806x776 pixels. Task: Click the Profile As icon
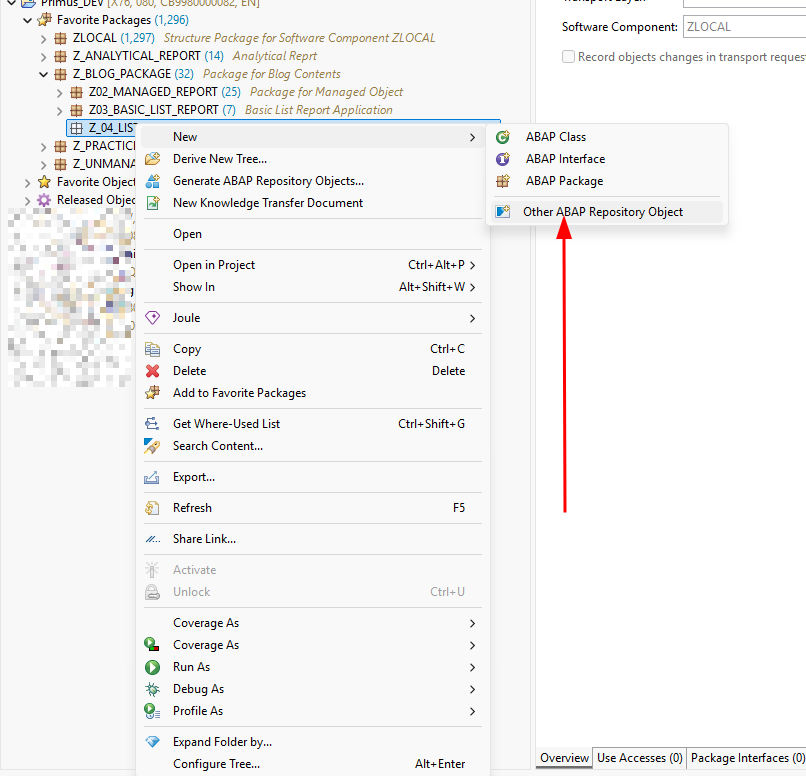click(x=153, y=711)
